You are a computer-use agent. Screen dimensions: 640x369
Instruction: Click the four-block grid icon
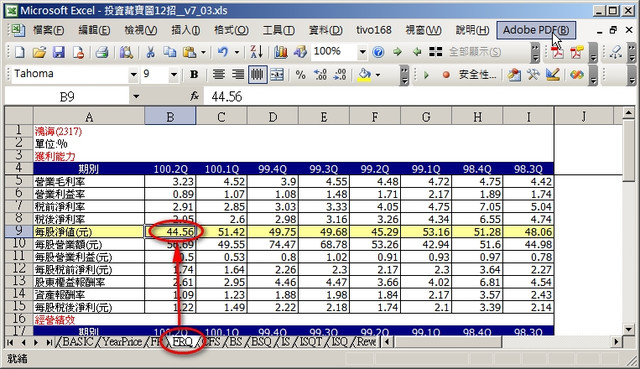coord(436,52)
